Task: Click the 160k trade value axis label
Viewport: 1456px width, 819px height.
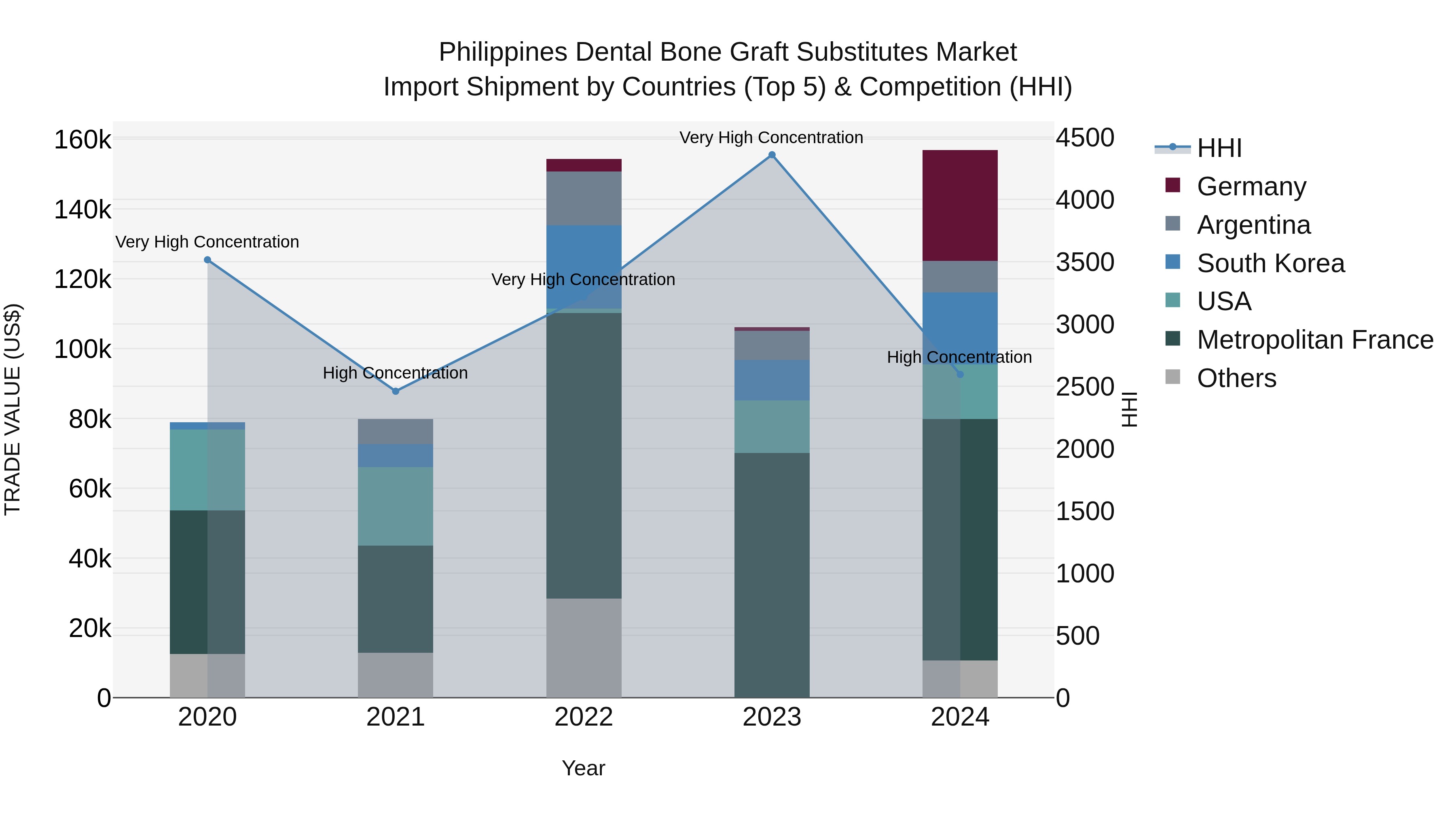Action: pyautogui.click(x=83, y=140)
